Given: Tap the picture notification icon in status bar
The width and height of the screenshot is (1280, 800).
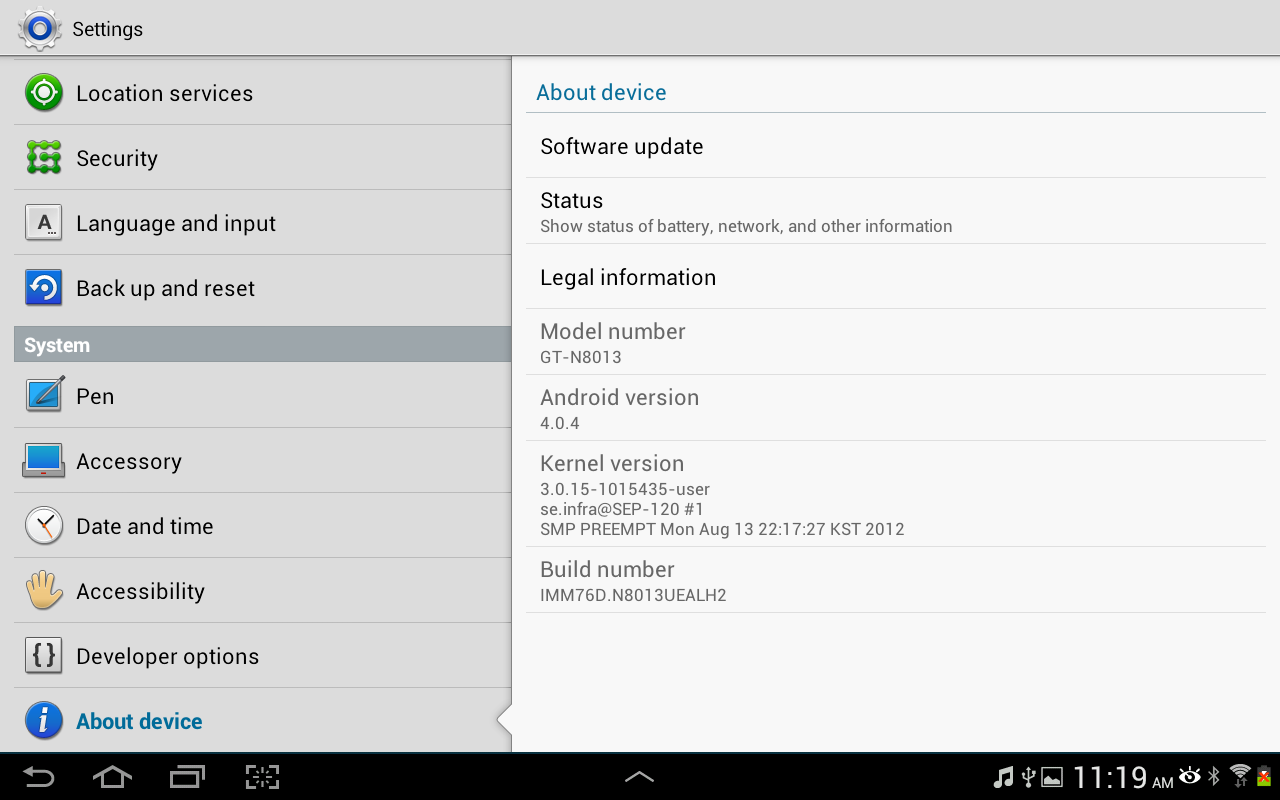Looking at the screenshot, I should [x=1052, y=777].
